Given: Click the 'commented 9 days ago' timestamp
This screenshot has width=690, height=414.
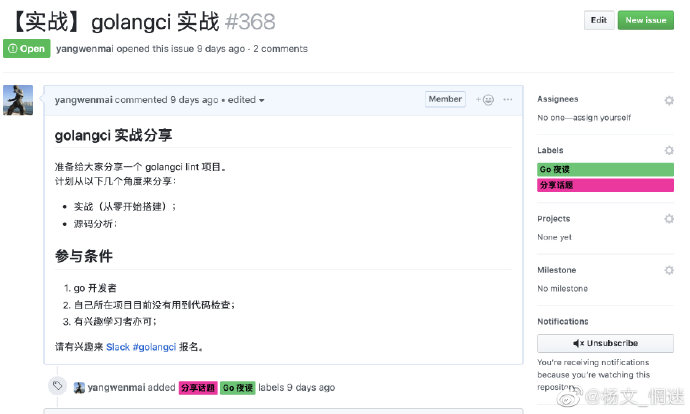Looking at the screenshot, I should click(166, 100).
